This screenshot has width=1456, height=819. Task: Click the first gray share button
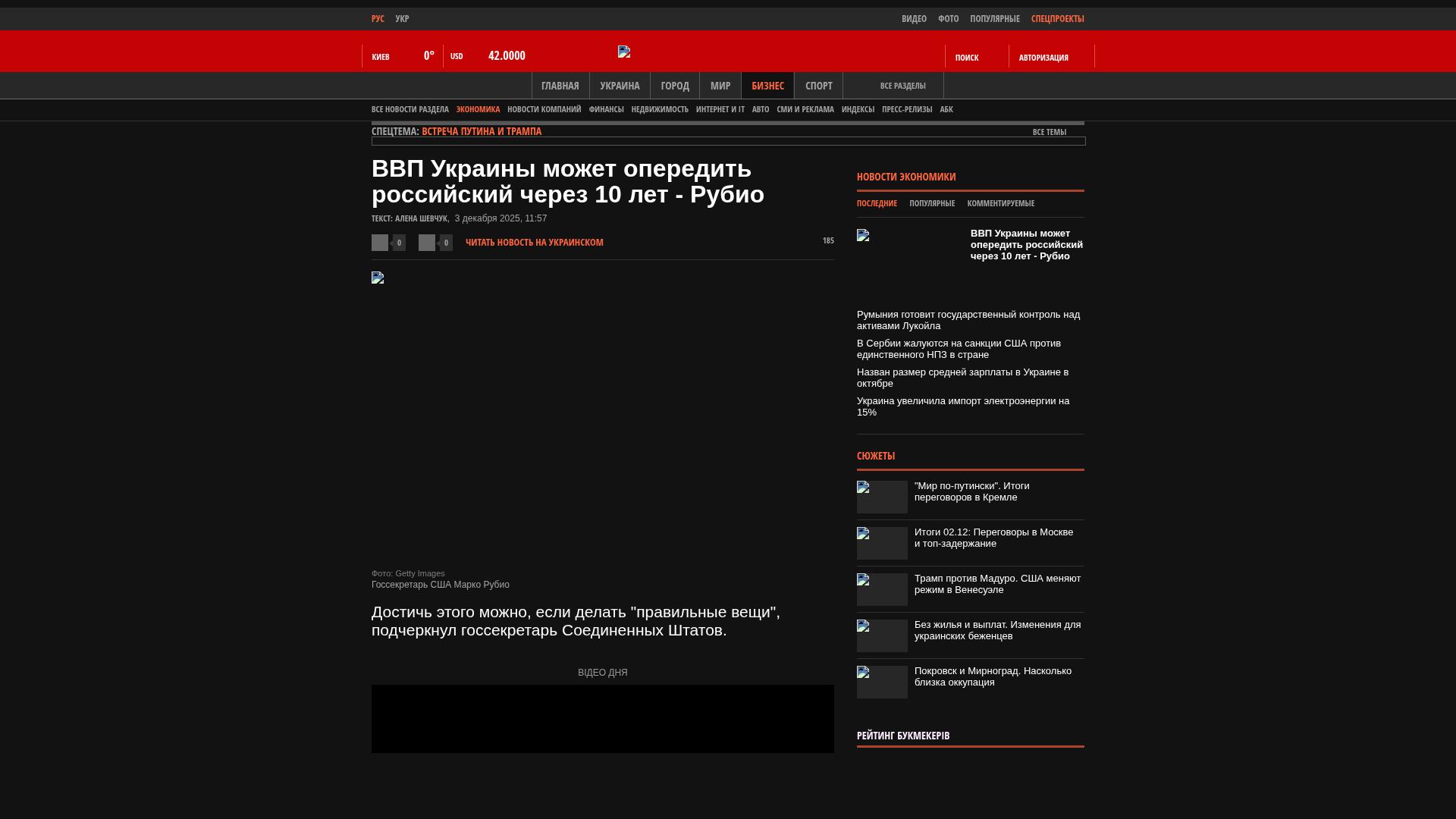pos(380,243)
